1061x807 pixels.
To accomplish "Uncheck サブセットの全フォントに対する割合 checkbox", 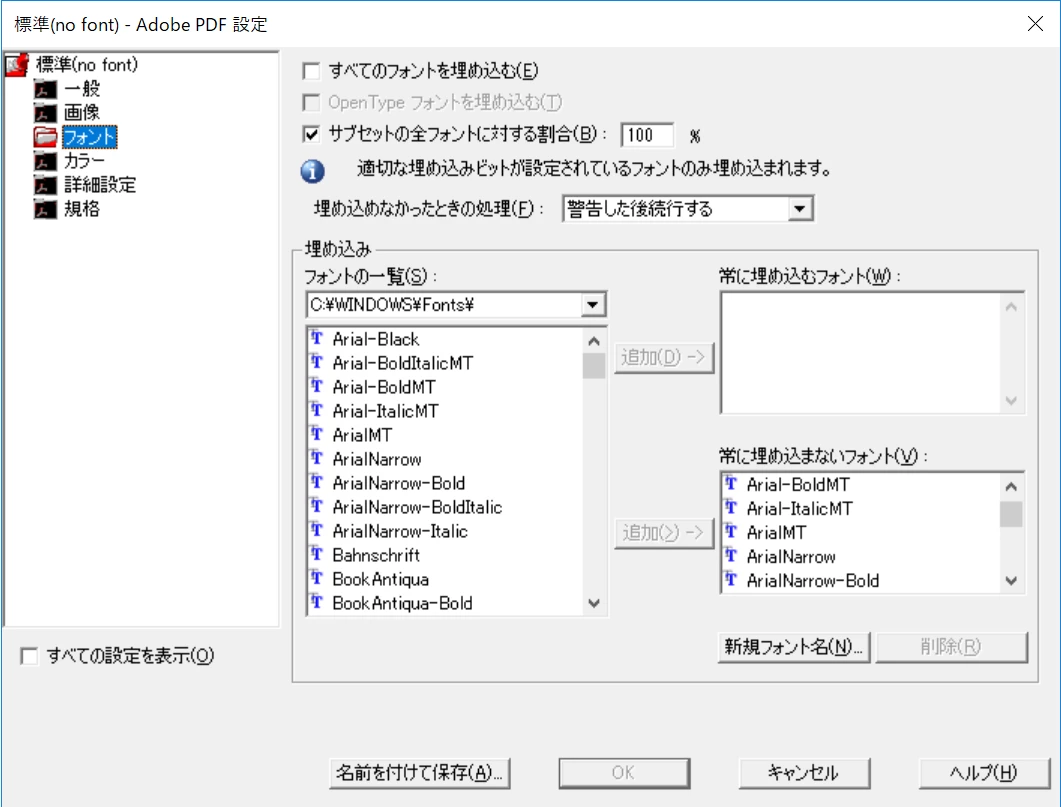I will (311, 135).
